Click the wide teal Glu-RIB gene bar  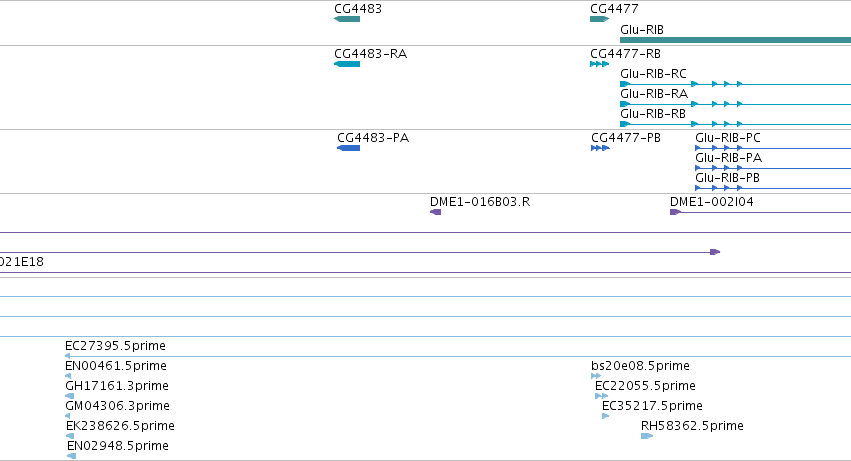click(x=735, y=40)
